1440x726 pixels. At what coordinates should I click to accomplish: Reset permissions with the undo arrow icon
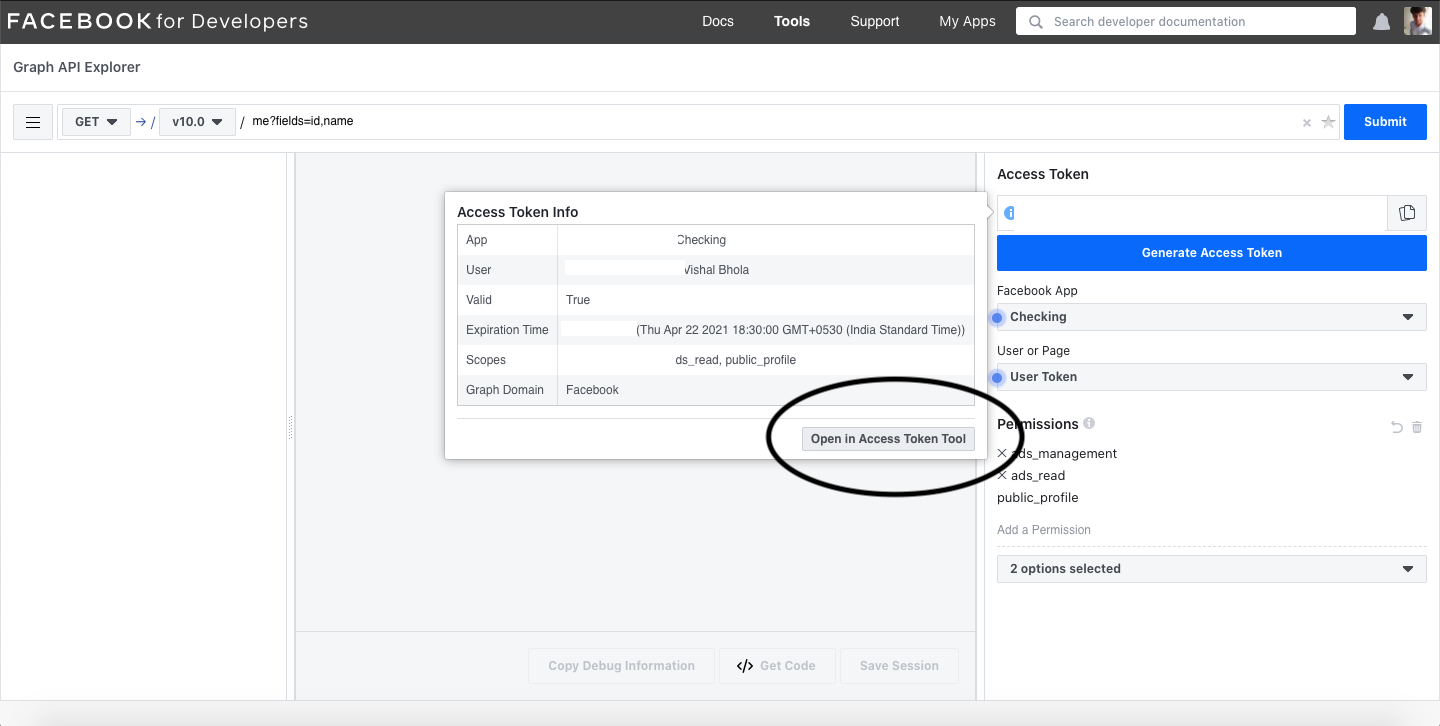[x=1396, y=428]
